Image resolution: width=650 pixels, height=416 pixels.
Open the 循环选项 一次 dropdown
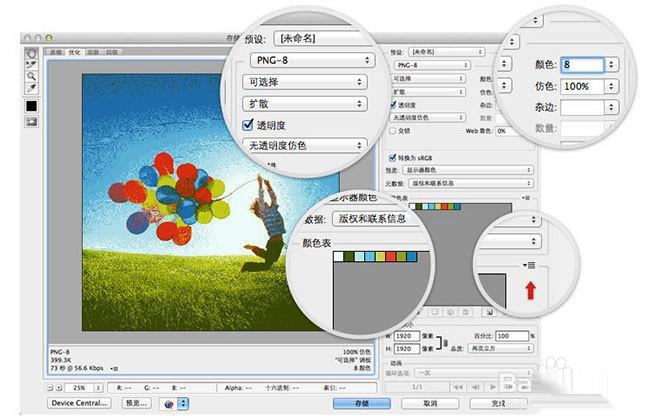[x=473, y=373]
